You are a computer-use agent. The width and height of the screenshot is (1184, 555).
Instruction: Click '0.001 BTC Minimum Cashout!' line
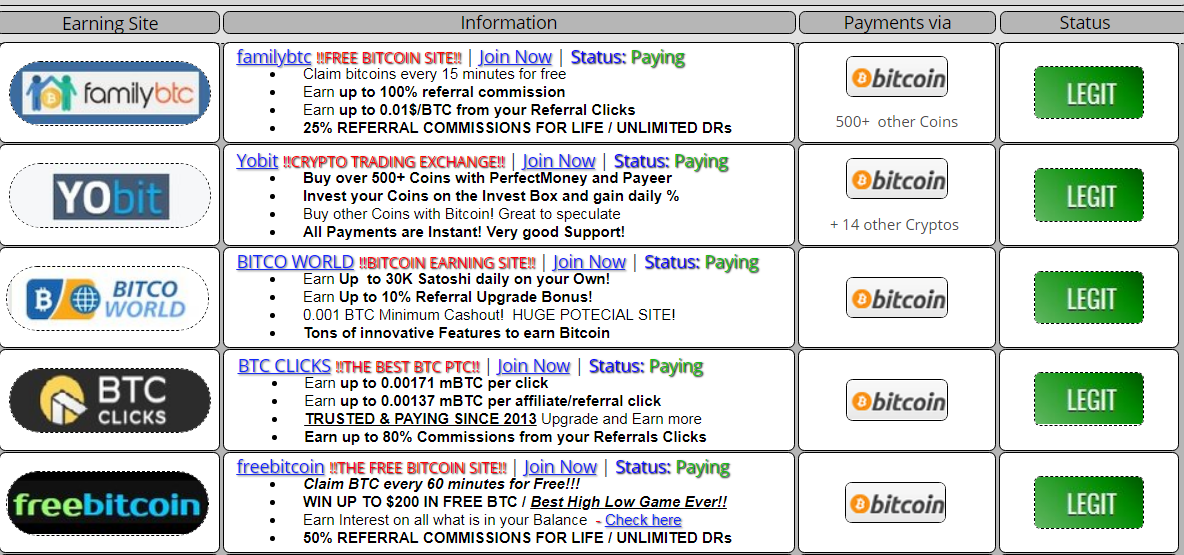tap(489, 315)
